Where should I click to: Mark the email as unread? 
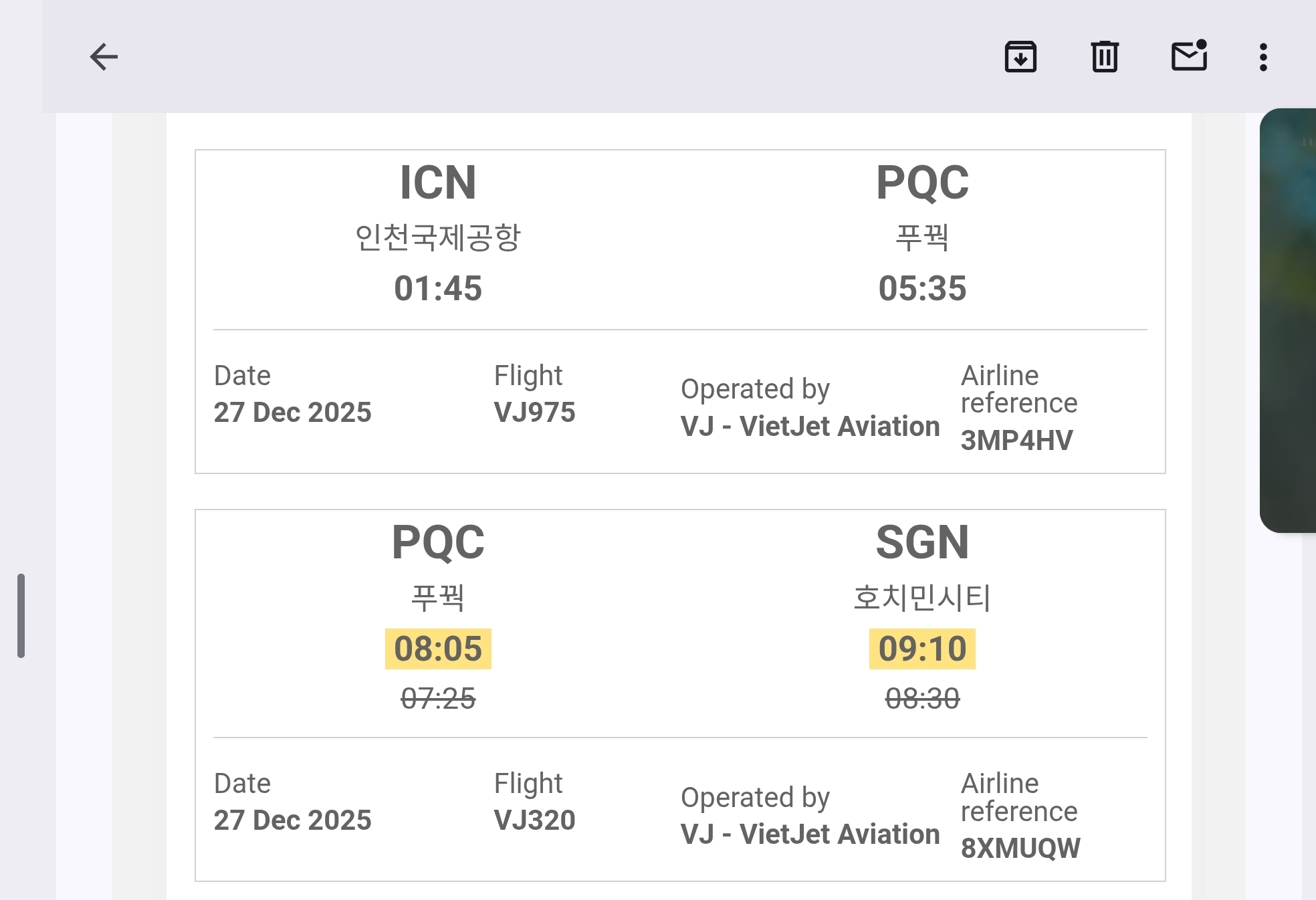(x=1189, y=56)
